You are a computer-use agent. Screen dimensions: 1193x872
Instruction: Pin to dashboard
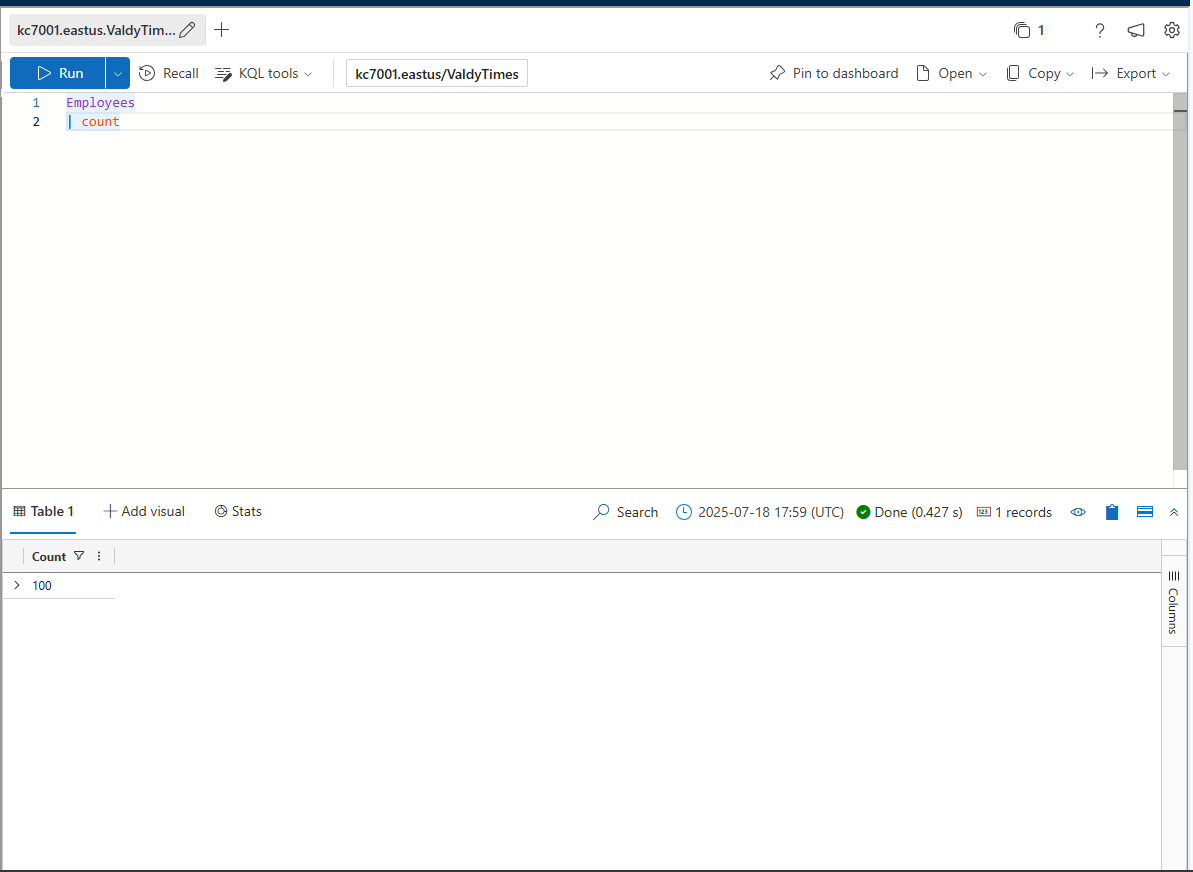point(833,73)
